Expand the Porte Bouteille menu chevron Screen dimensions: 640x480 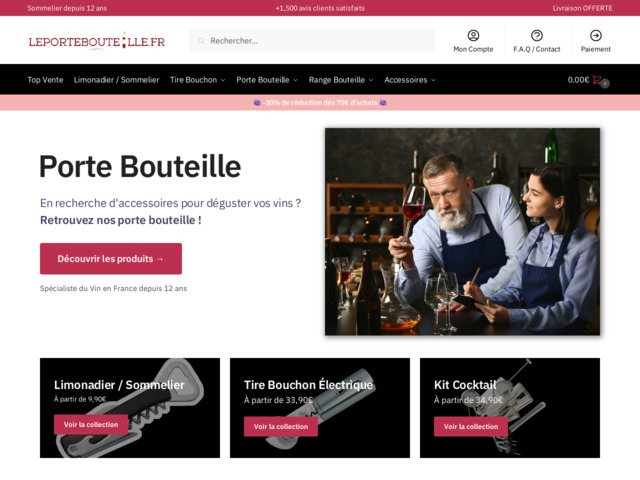pyautogui.click(x=296, y=80)
